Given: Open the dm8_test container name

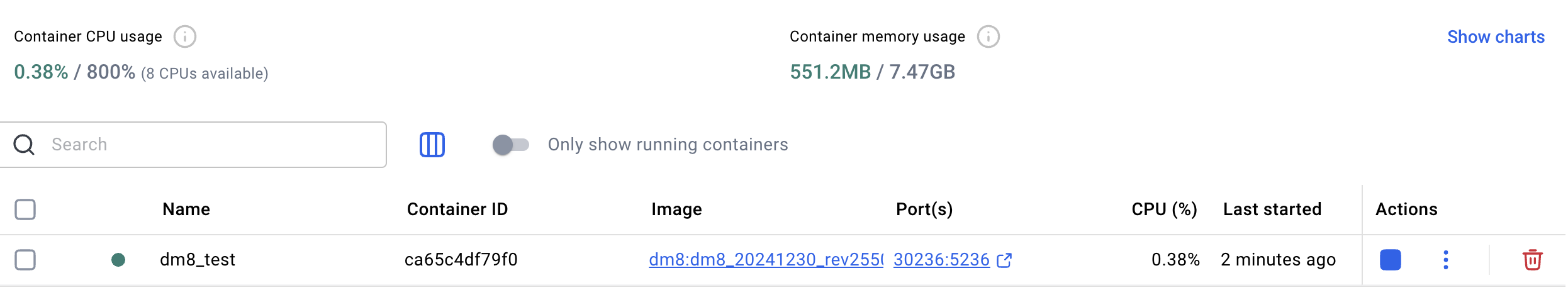Looking at the screenshot, I should click(x=197, y=260).
